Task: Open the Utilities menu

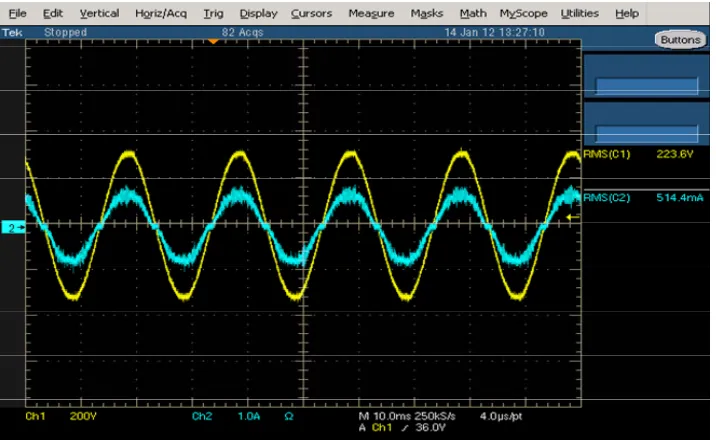Action: click(x=579, y=14)
